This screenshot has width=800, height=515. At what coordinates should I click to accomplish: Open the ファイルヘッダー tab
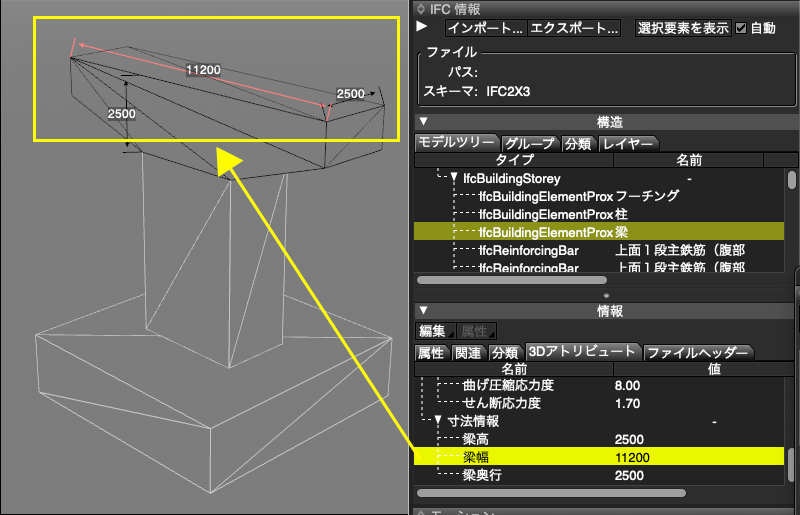[697, 352]
